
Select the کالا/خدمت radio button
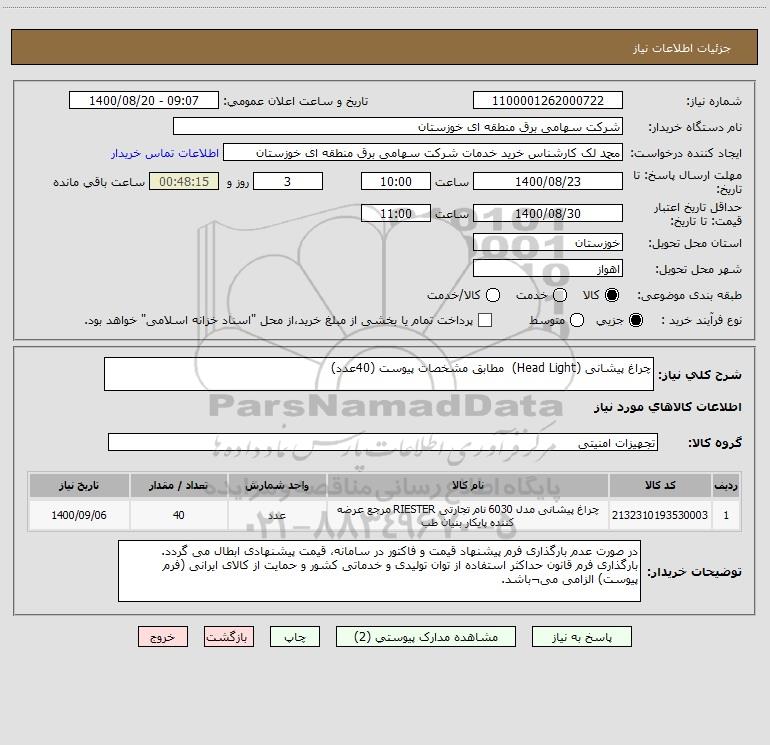click(493, 295)
